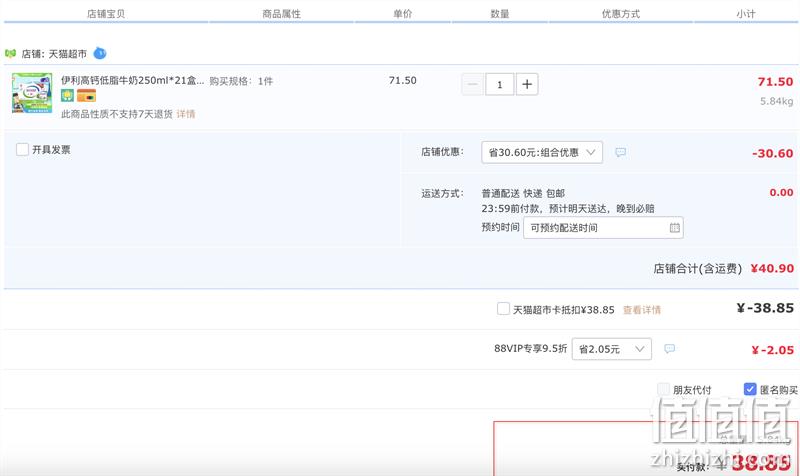Click the shop total ¥40.90
Viewport: 800px width, 476px height.
click(x=772, y=268)
